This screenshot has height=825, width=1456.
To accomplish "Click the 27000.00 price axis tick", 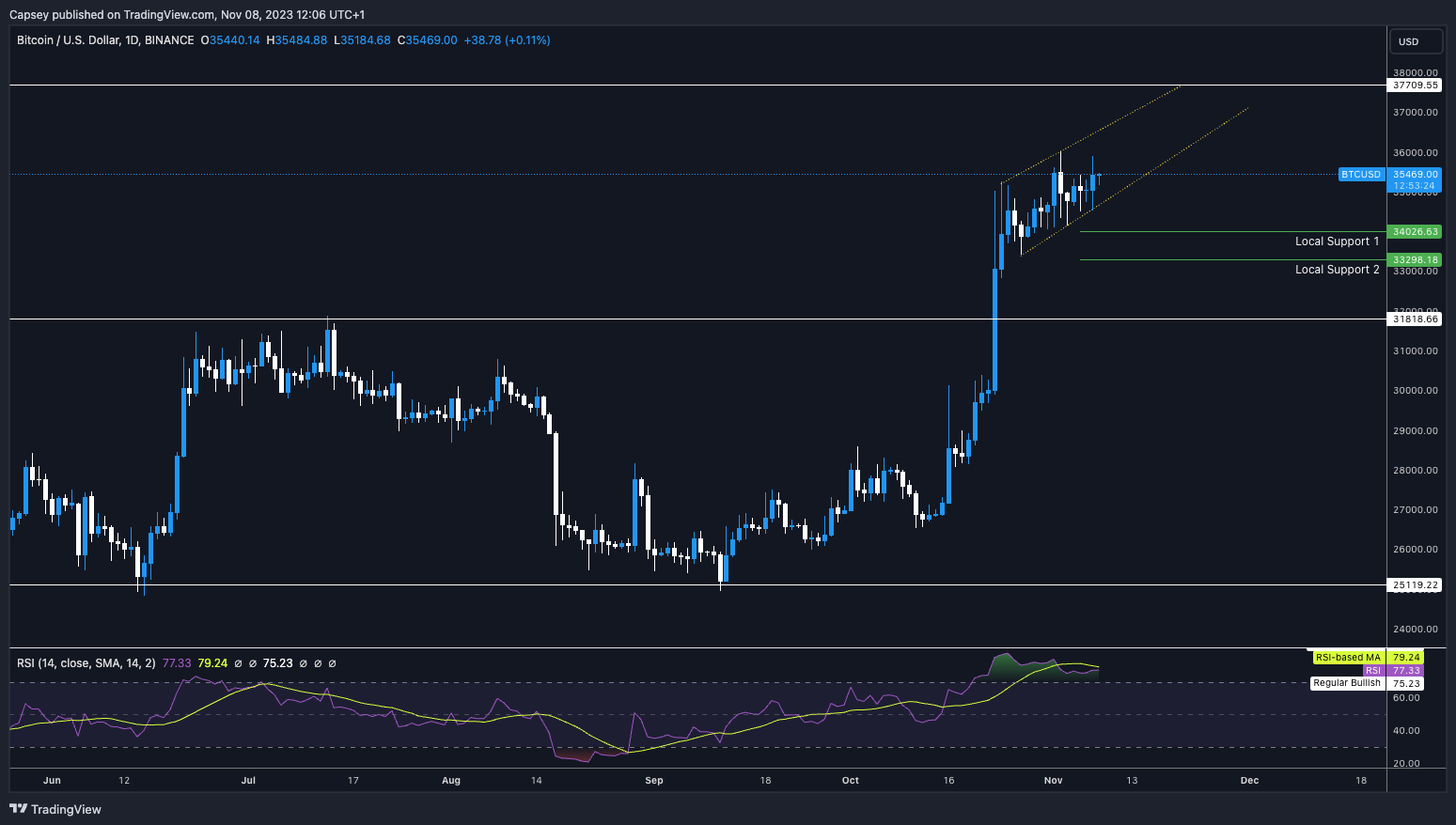I will click(1416, 509).
